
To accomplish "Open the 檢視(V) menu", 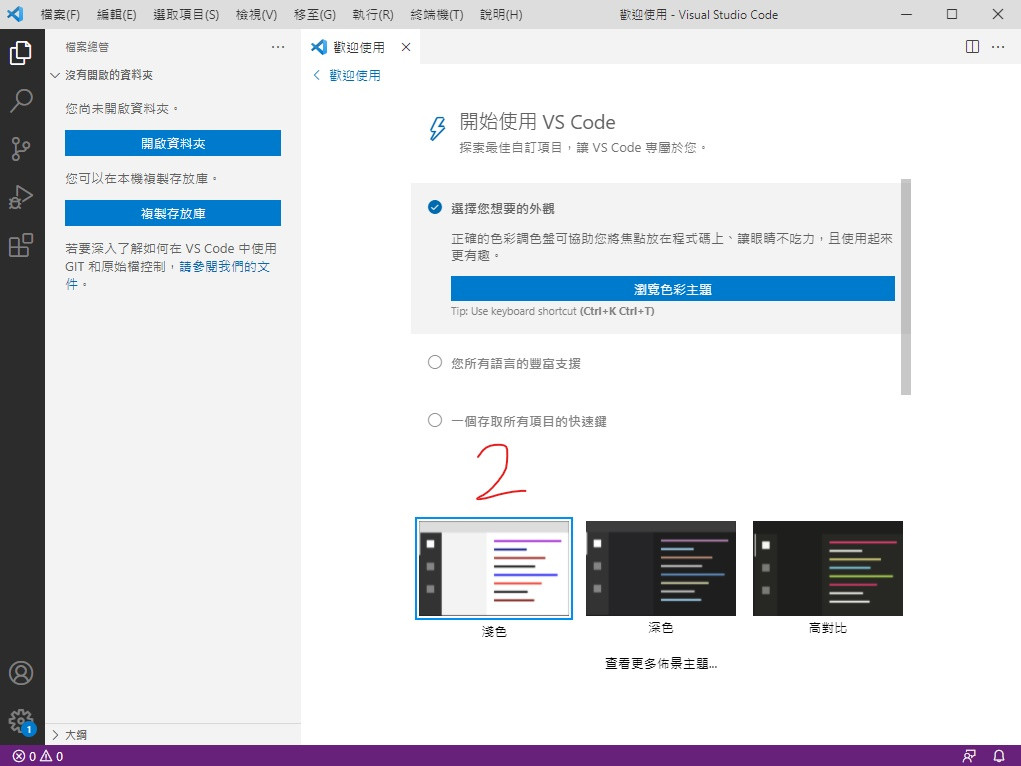I will pos(257,14).
